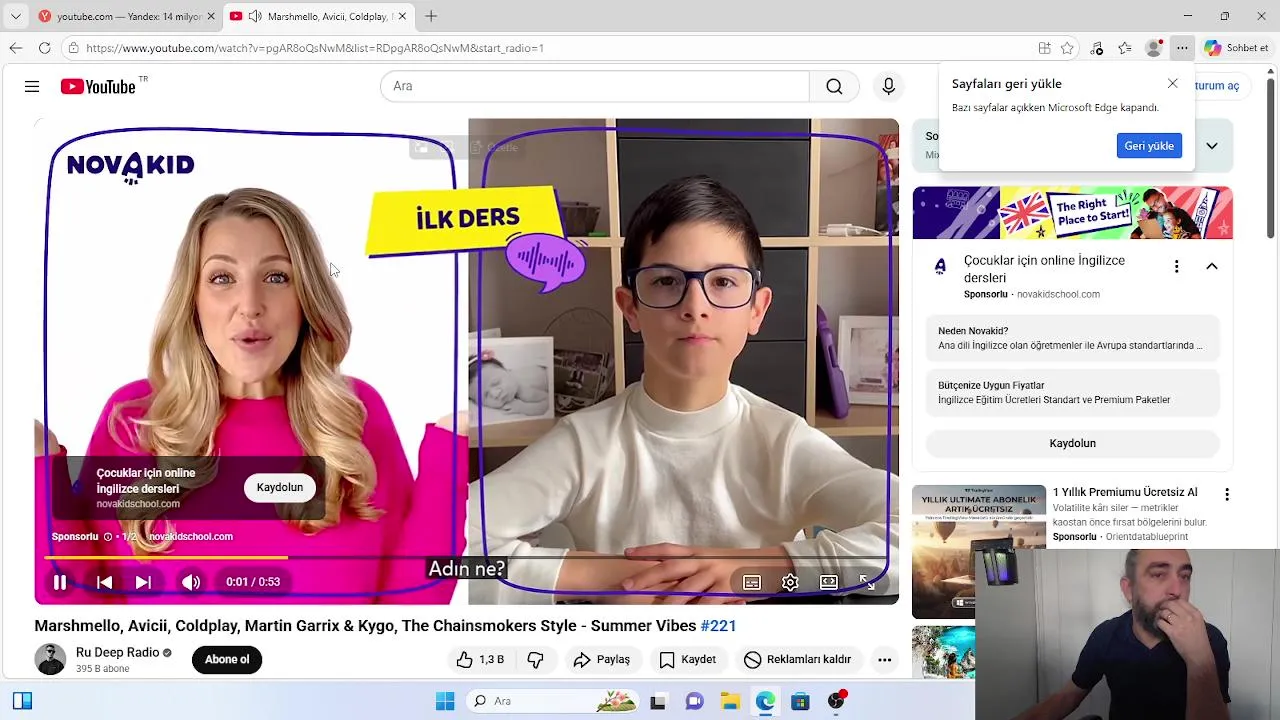Expand the playlist panel chevron
This screenshot has width=1280, height=720.
[x=1212, y=146]
